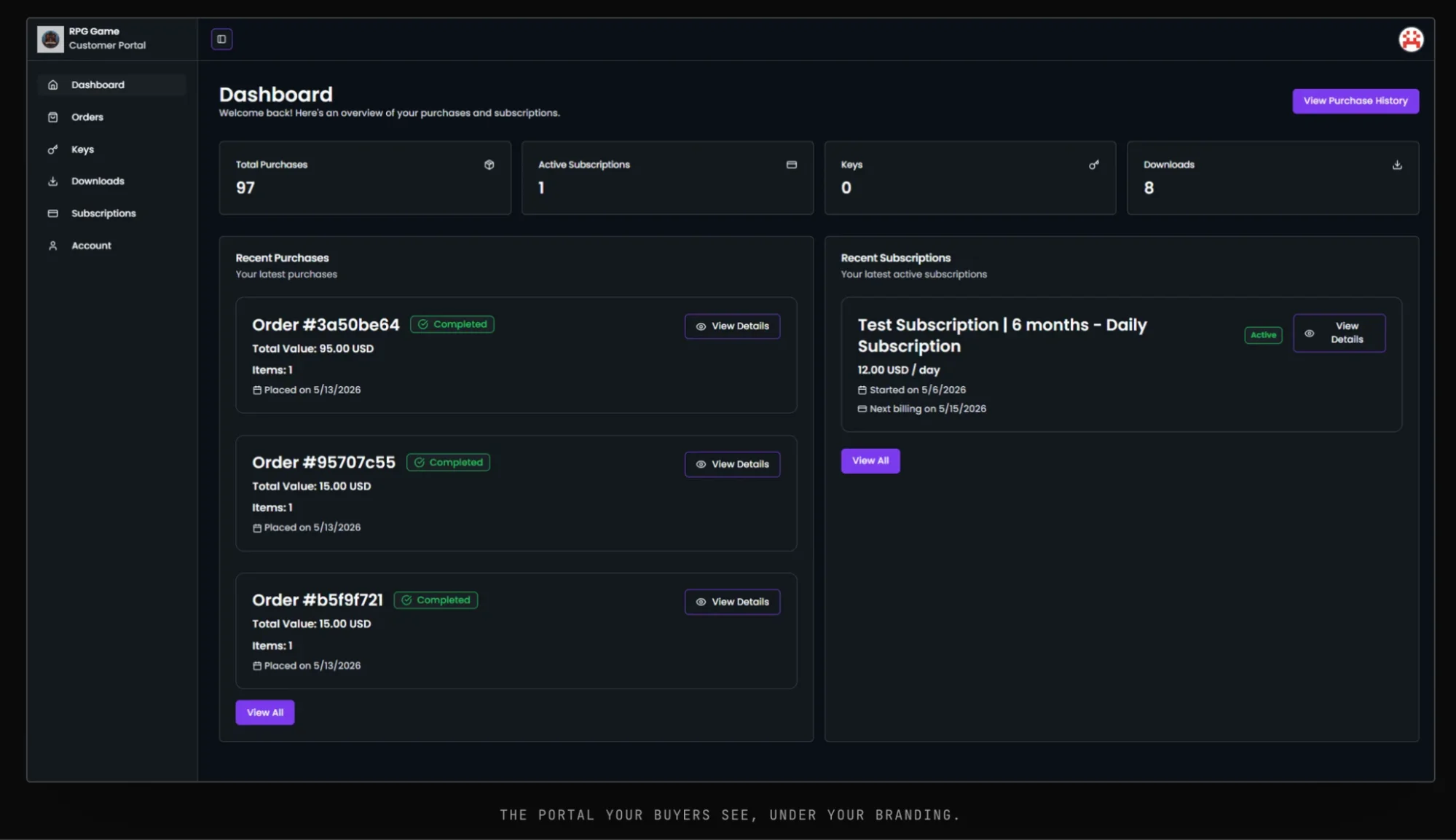Screen dimensions: 1456x840
Task: Click 12.00 USD / day price text
Action: click(899, 370)
